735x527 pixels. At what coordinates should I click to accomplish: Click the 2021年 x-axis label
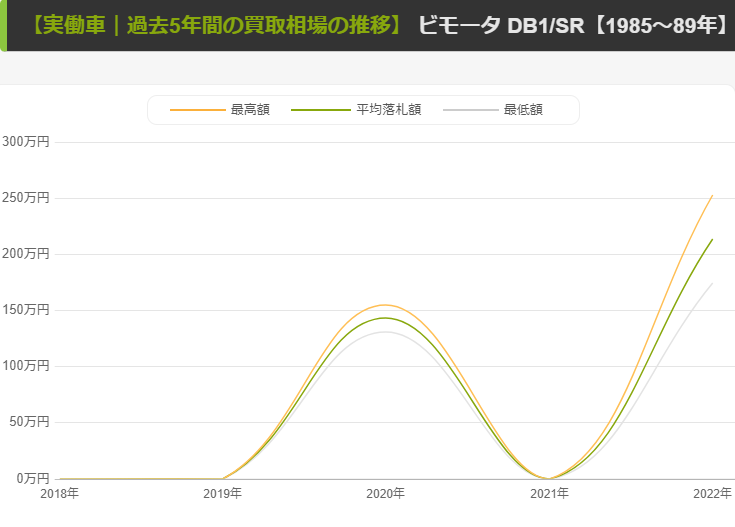point(549,493)
